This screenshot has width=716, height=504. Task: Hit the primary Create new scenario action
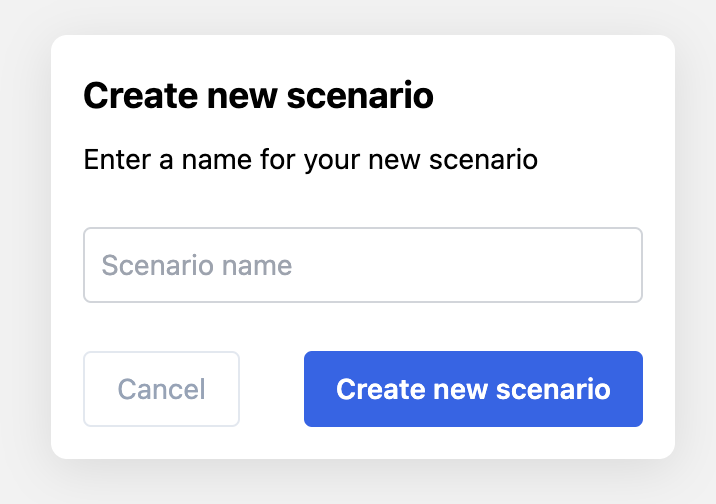pos(473,389)
